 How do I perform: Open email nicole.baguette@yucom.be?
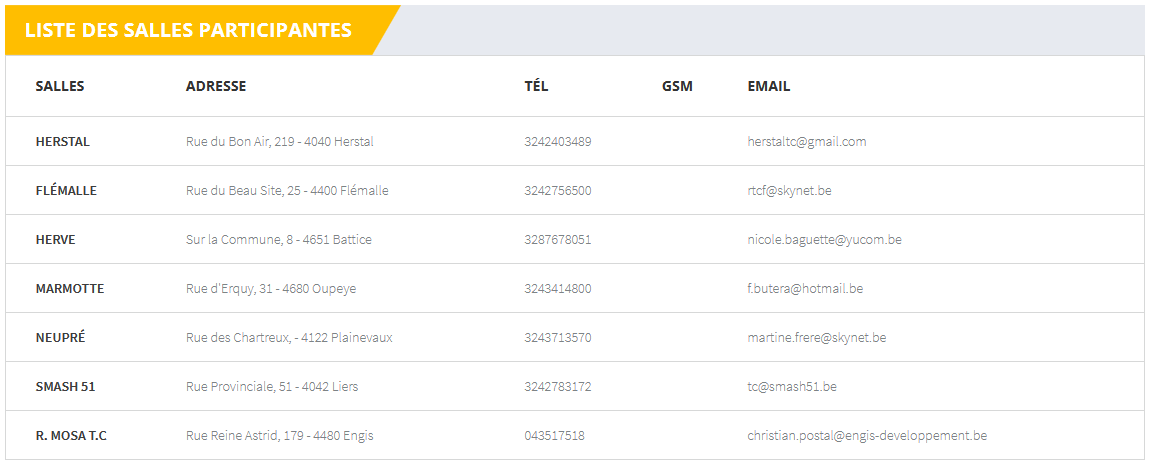pos(824,240)
